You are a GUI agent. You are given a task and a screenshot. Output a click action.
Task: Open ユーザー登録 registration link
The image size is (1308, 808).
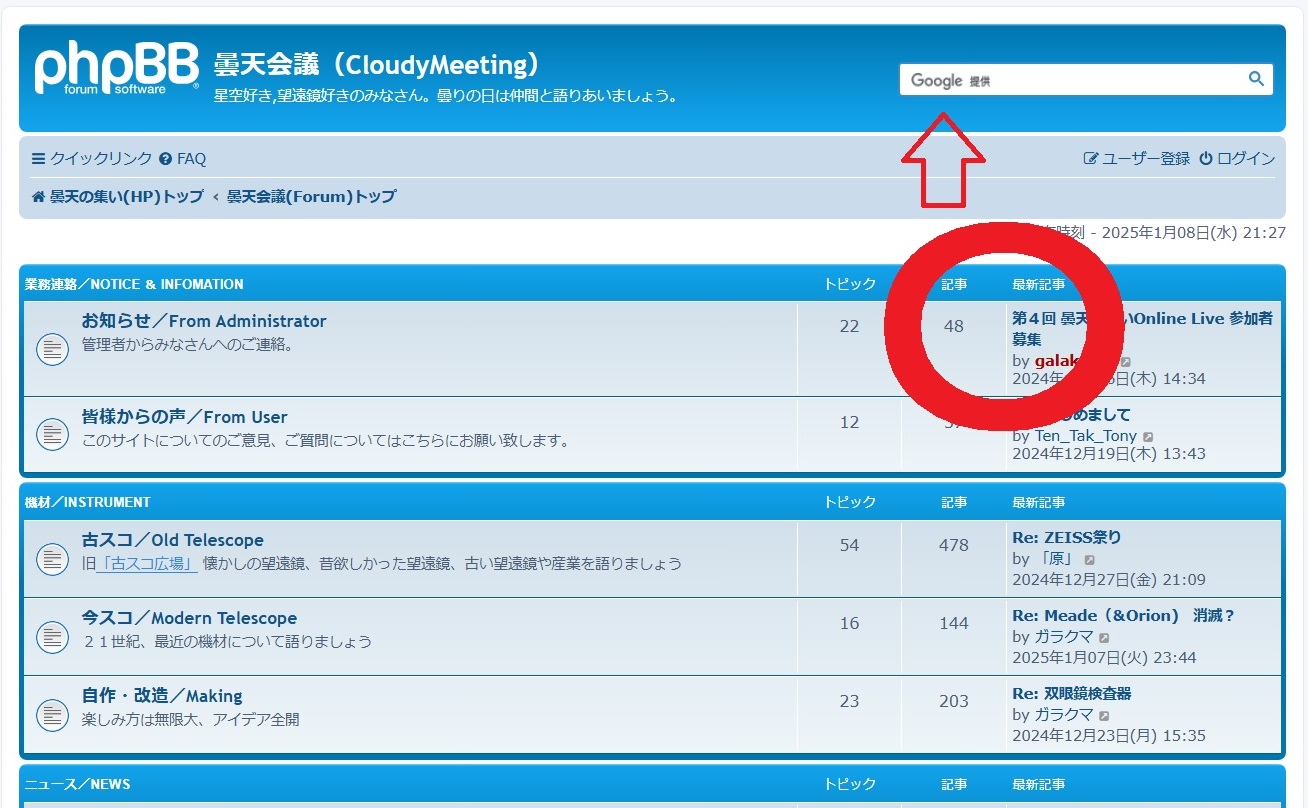1137,158
